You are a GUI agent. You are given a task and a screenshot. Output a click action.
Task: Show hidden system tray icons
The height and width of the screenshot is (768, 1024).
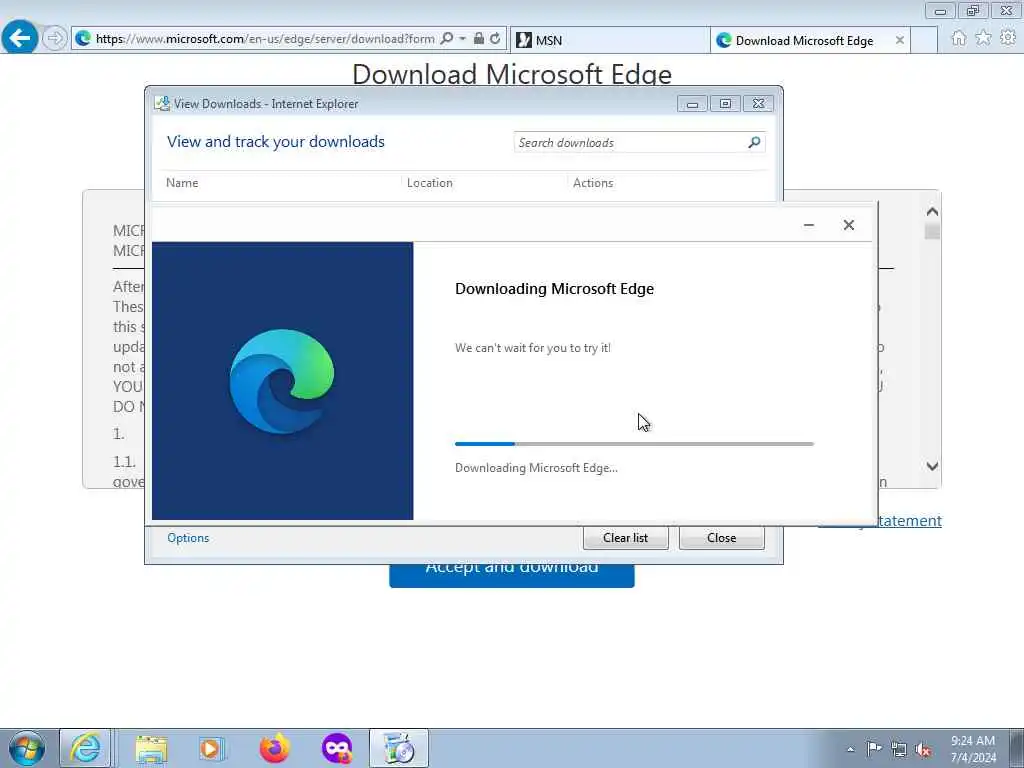[850, 749]
